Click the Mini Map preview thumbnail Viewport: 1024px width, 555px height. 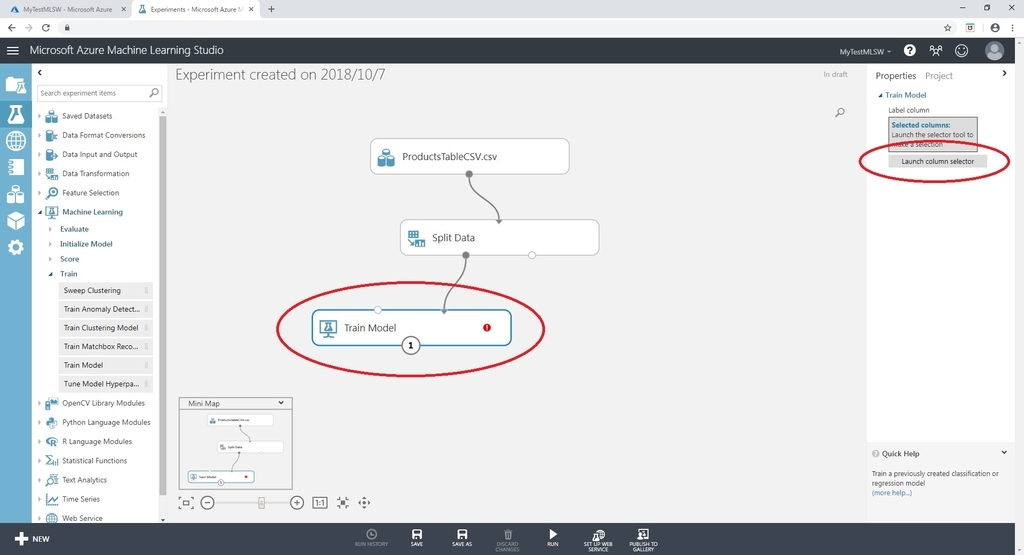coord(236,449)
